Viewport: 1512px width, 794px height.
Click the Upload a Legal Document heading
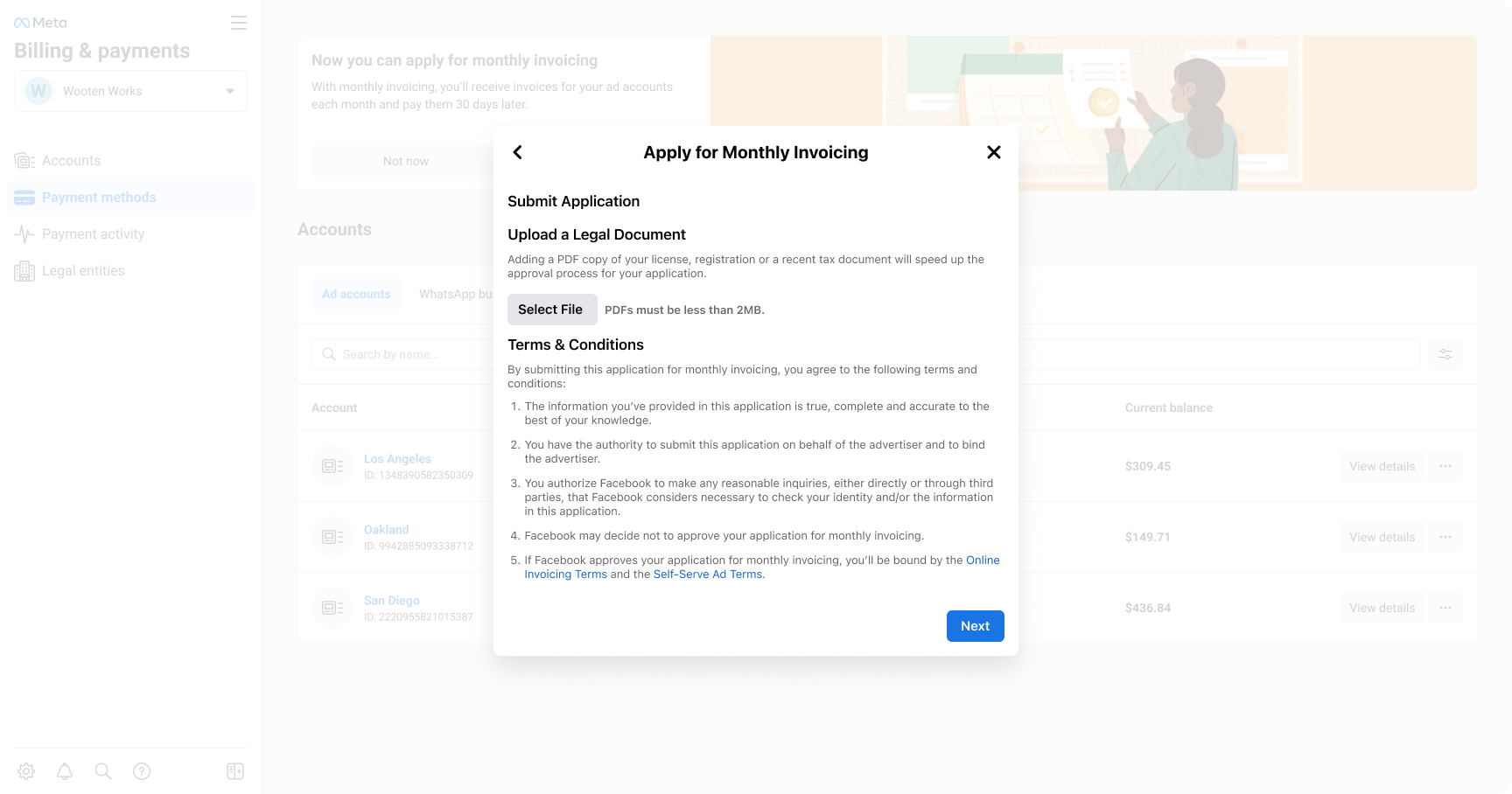pos(597,234)
